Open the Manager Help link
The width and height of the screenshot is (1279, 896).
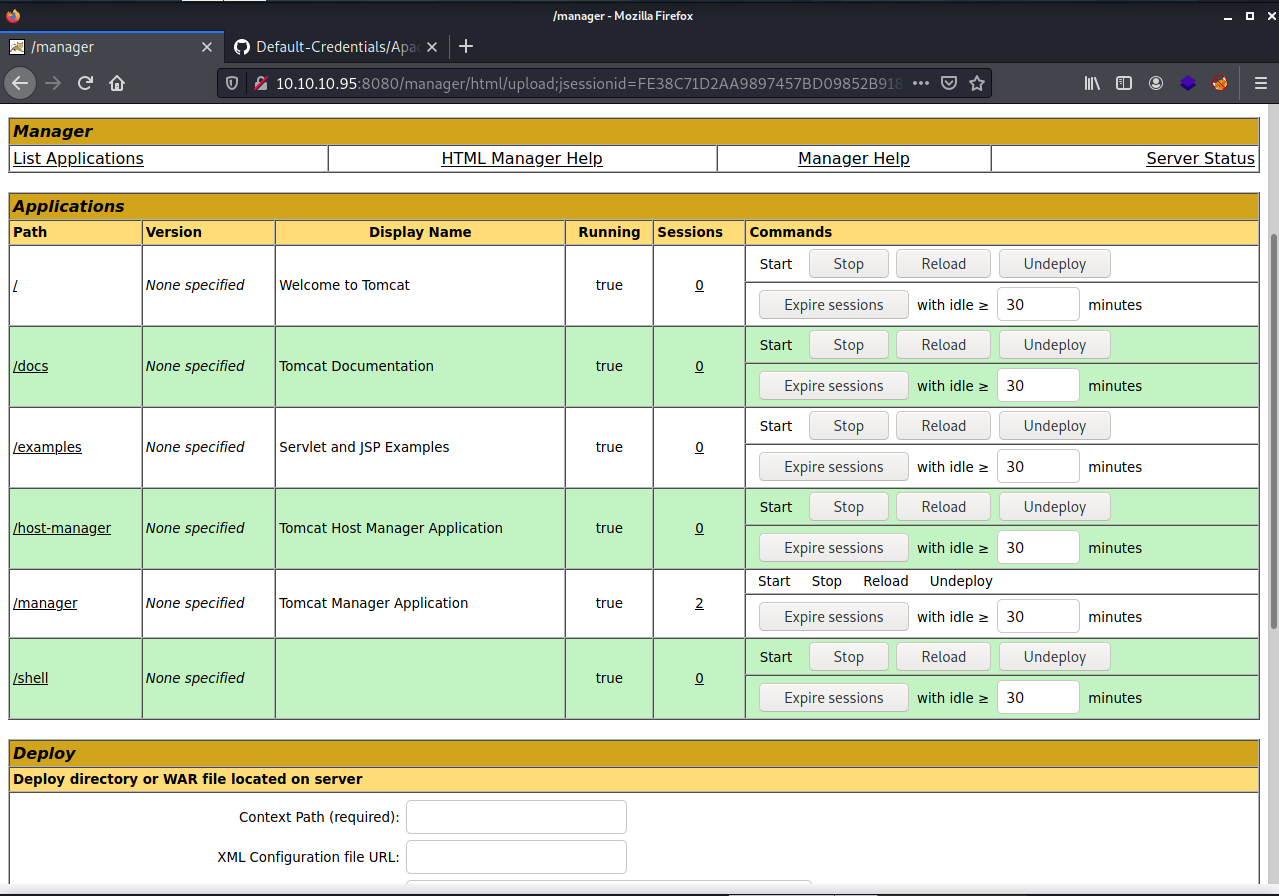pyautogui.click(x=854, y=158)
